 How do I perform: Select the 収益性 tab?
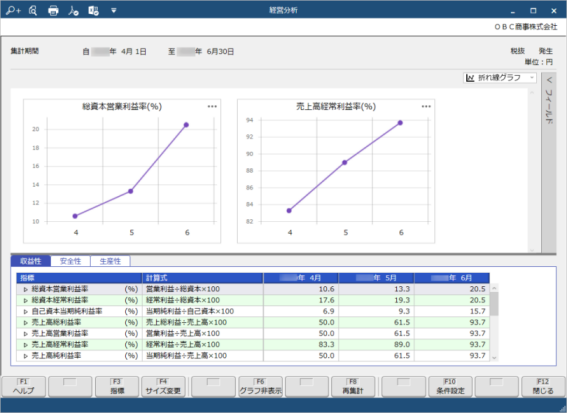pyautogui.click(x=31, y=261)
